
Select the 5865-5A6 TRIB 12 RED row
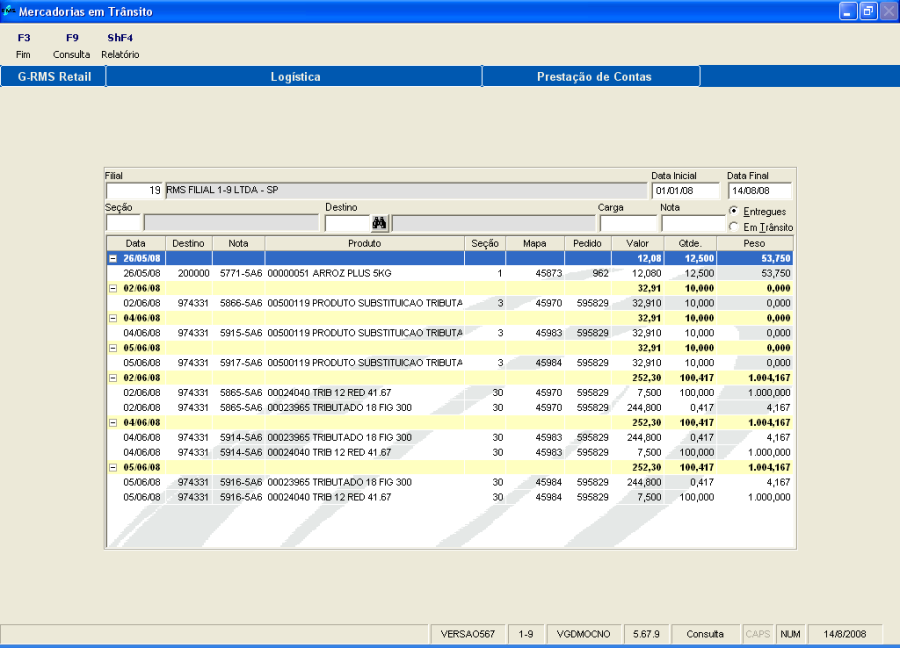click(x=450, y=393)
